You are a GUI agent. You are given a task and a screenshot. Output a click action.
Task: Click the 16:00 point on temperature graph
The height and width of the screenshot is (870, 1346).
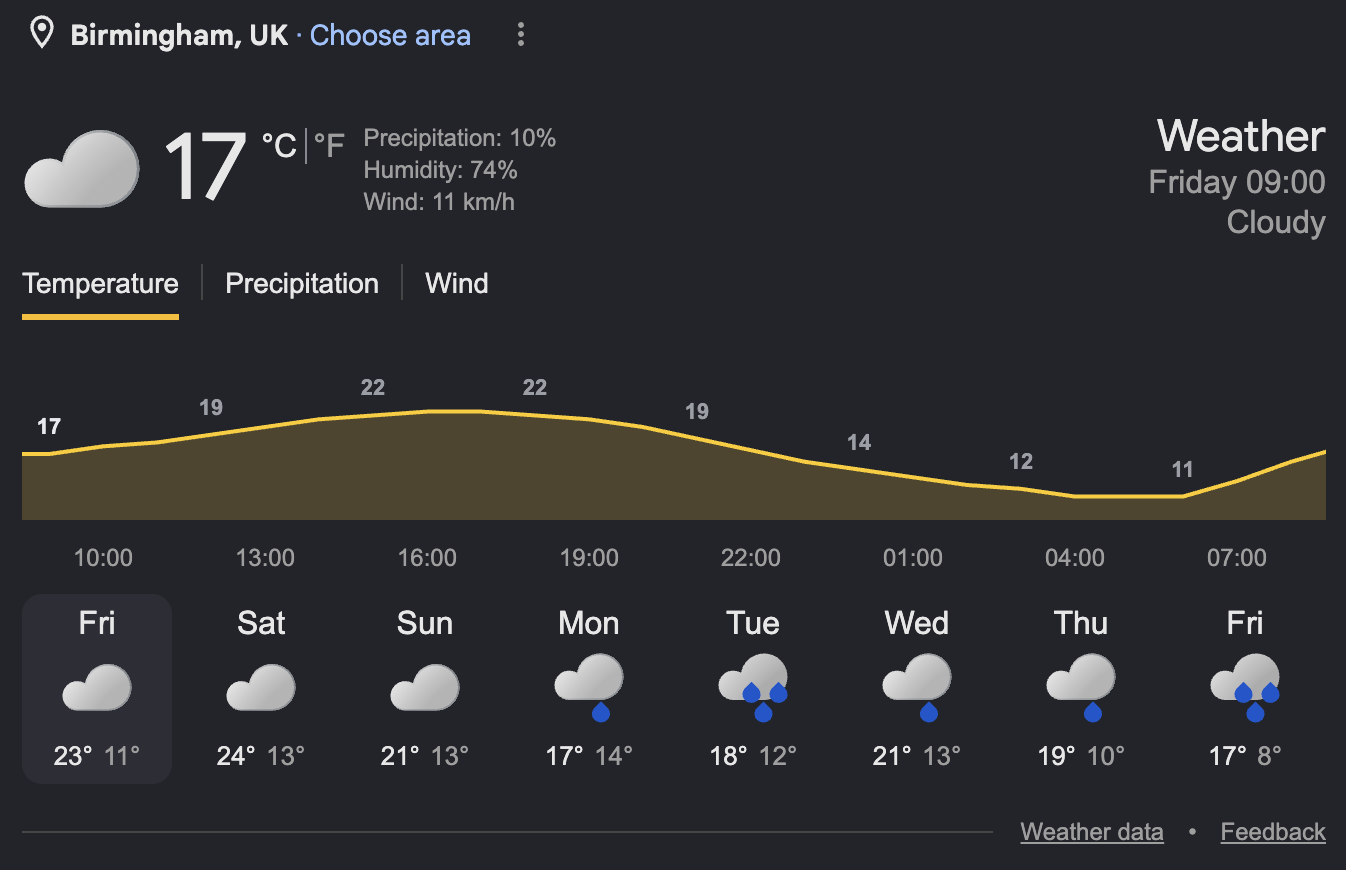click(x=428, y=411)
